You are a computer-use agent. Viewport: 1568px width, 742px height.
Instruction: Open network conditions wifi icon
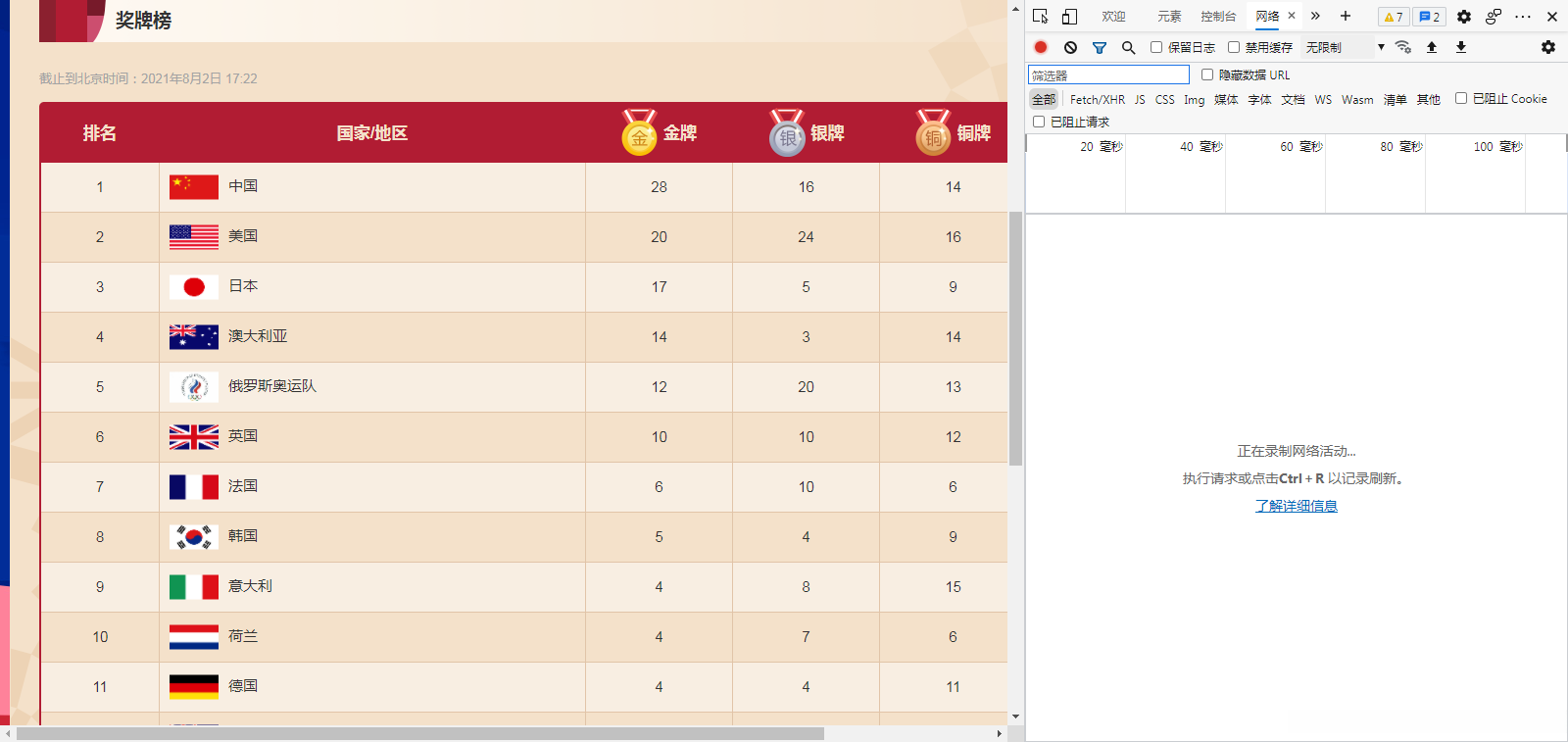[x=1403, y=47]
